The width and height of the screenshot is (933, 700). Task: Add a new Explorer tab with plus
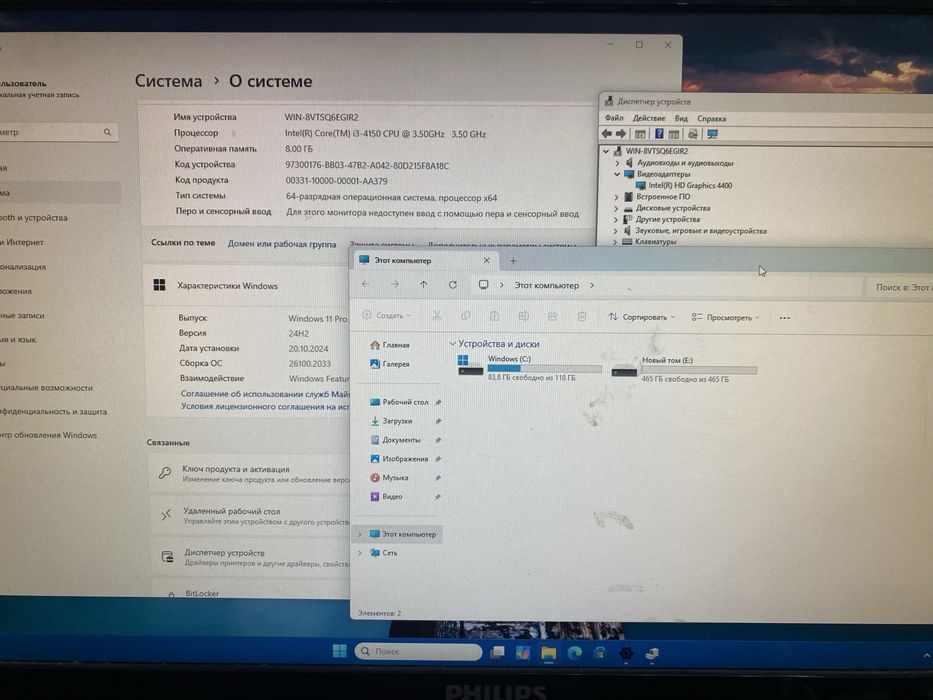(x=514, y=260)
